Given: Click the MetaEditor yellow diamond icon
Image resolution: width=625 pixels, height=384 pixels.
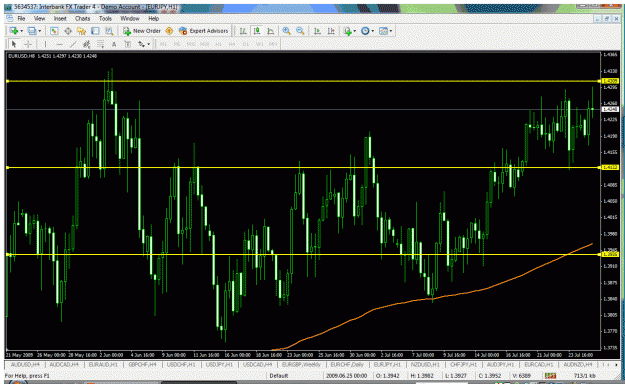Looking at the screenshot, I should pyautogui.click(x=169, y=31).
